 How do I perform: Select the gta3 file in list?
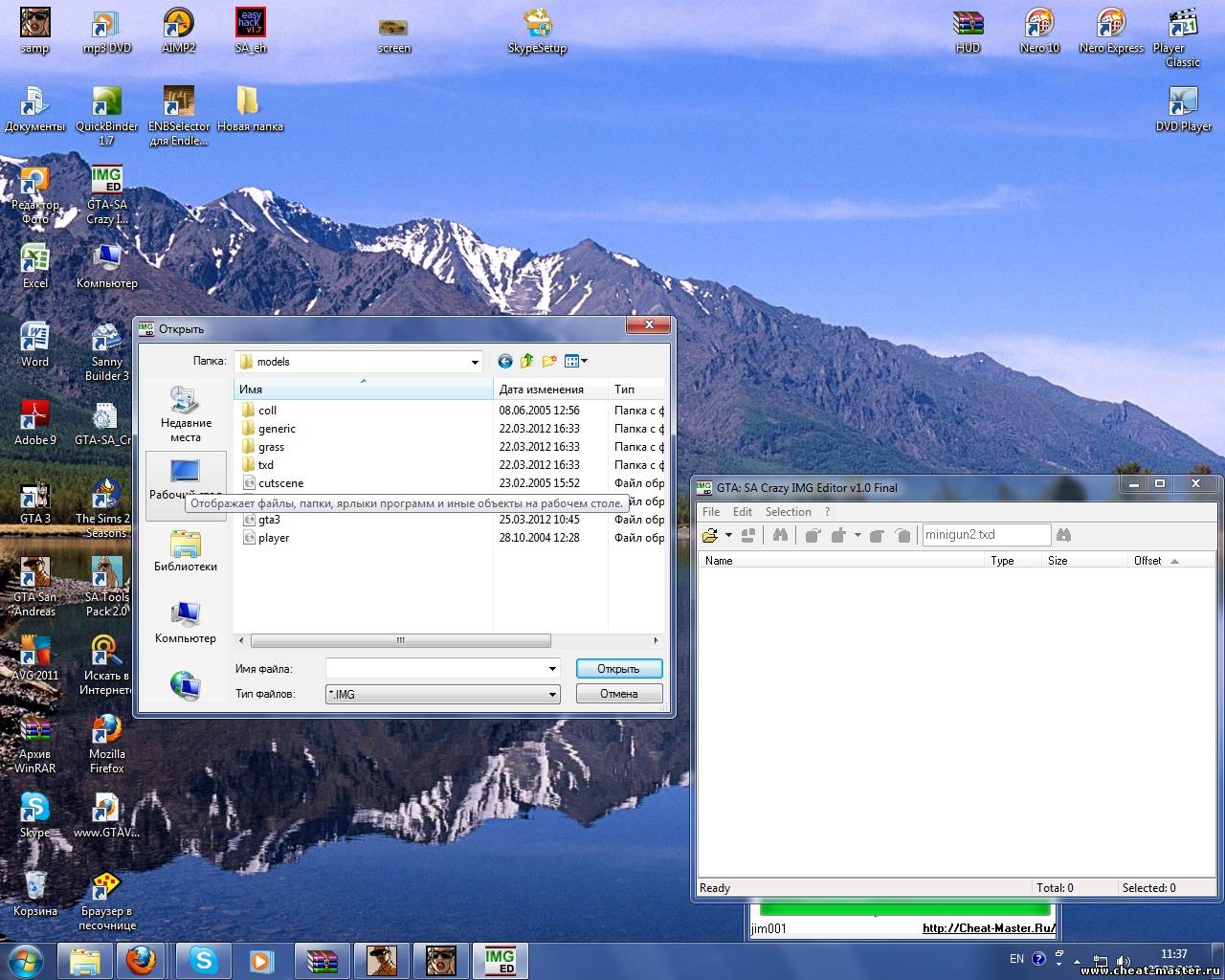269,520
